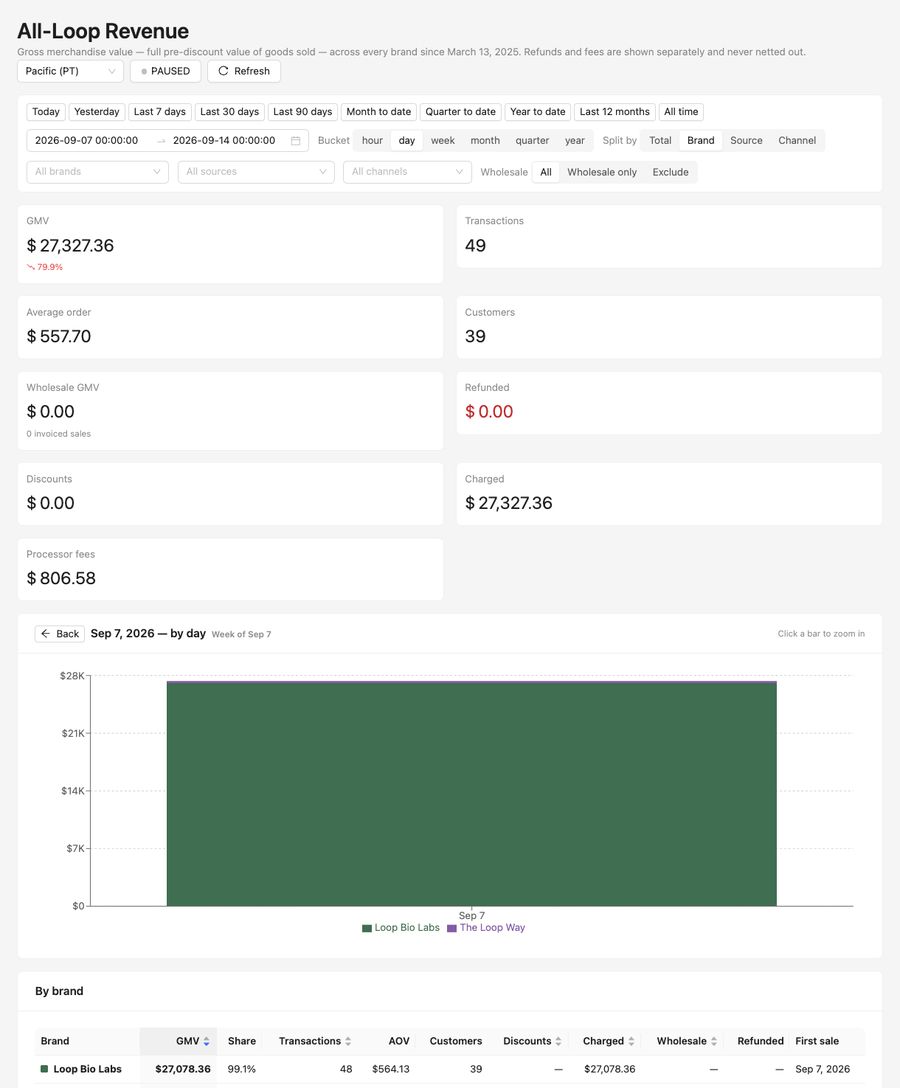Click the red 79.9% change indicator
The width and height of the screenshot is (900, 1088).
click(x=44, y=267)
